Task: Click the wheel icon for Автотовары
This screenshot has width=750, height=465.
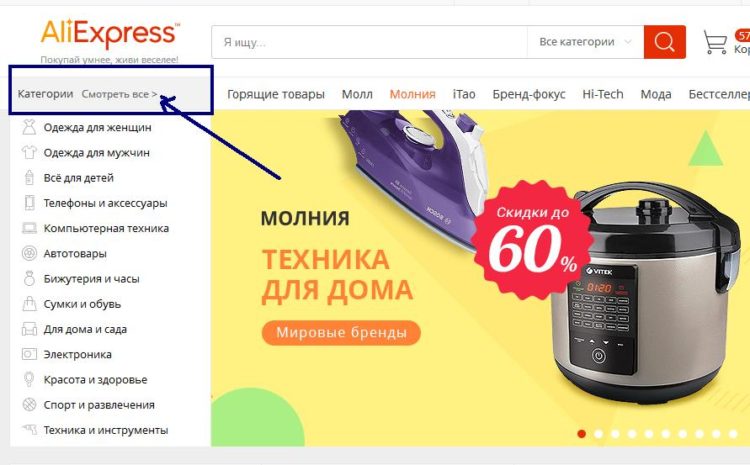Action: pyautogui.click(x=29, y=253)
